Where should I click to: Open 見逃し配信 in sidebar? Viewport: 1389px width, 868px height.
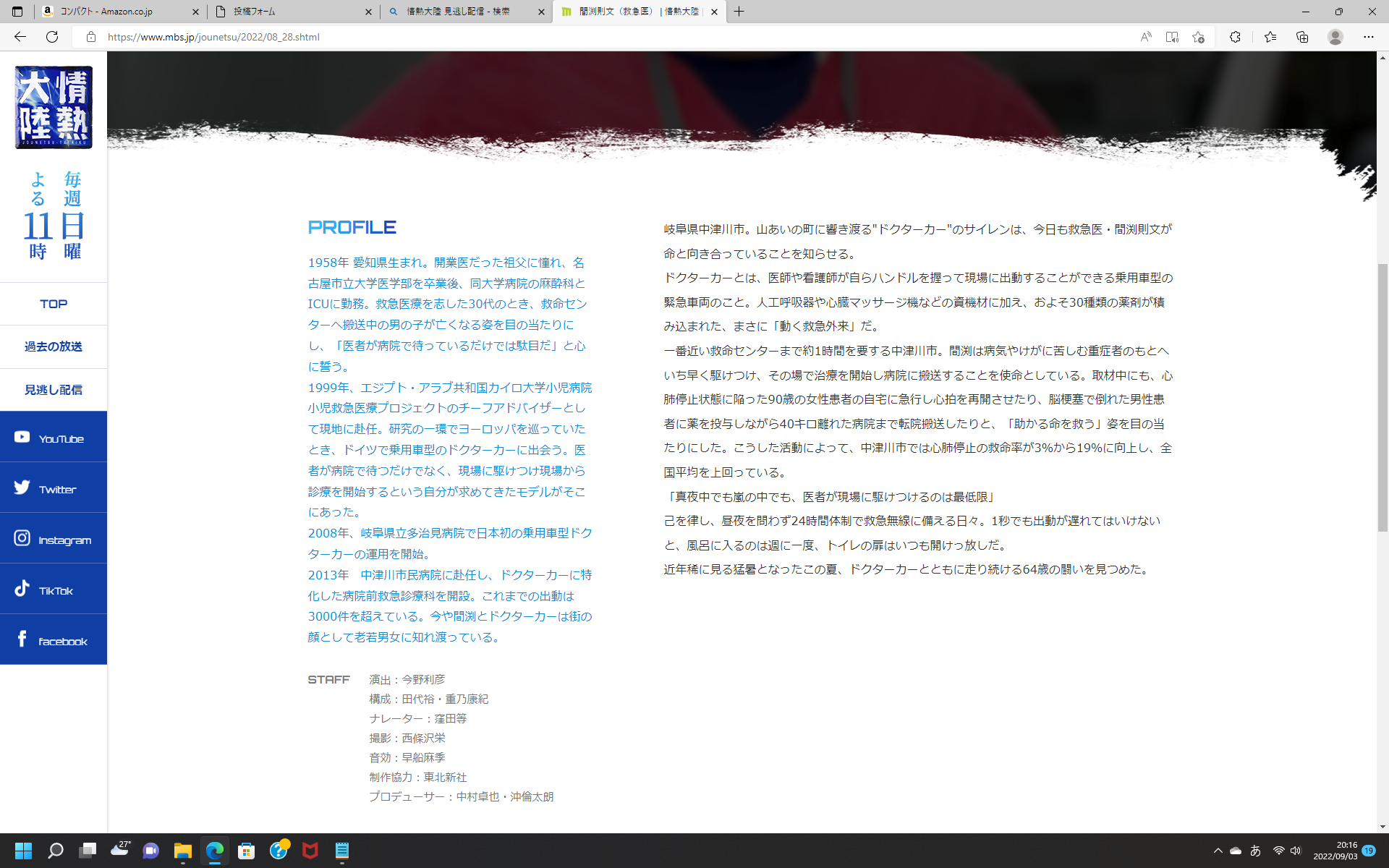54,390
